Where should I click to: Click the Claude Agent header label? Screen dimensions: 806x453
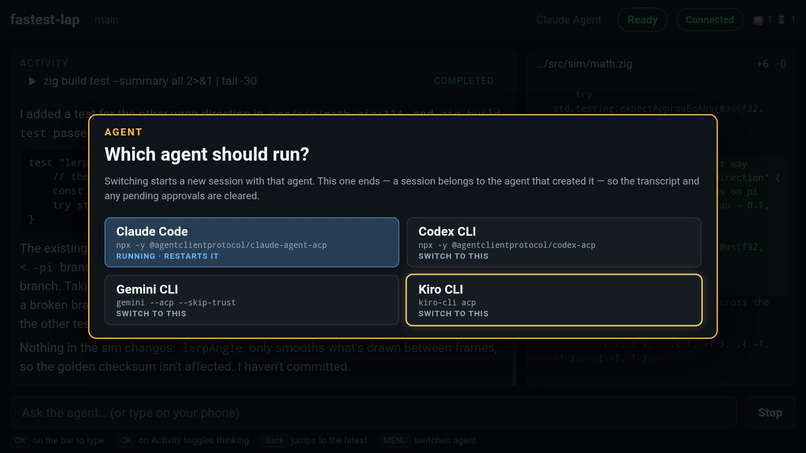[569, 20]
